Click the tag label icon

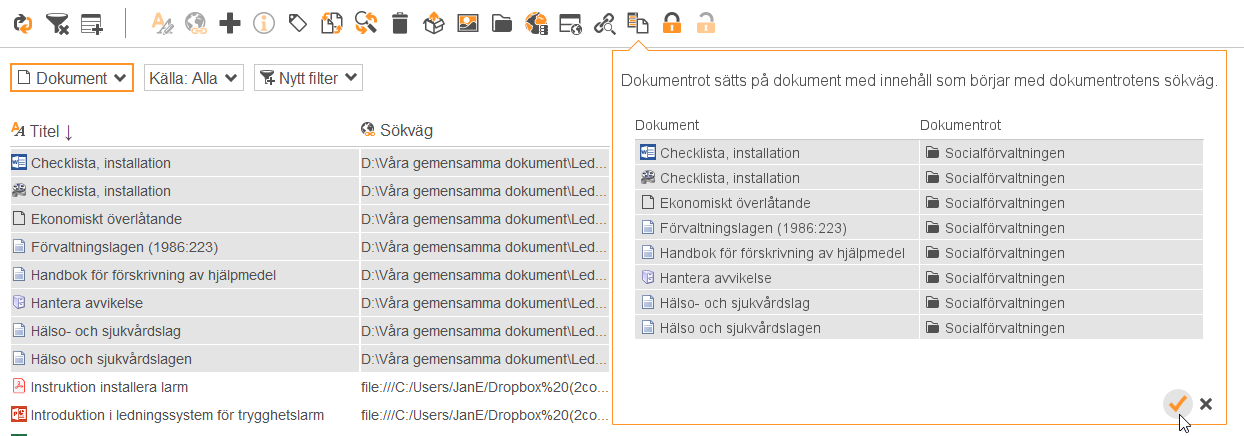coord(297,23)
